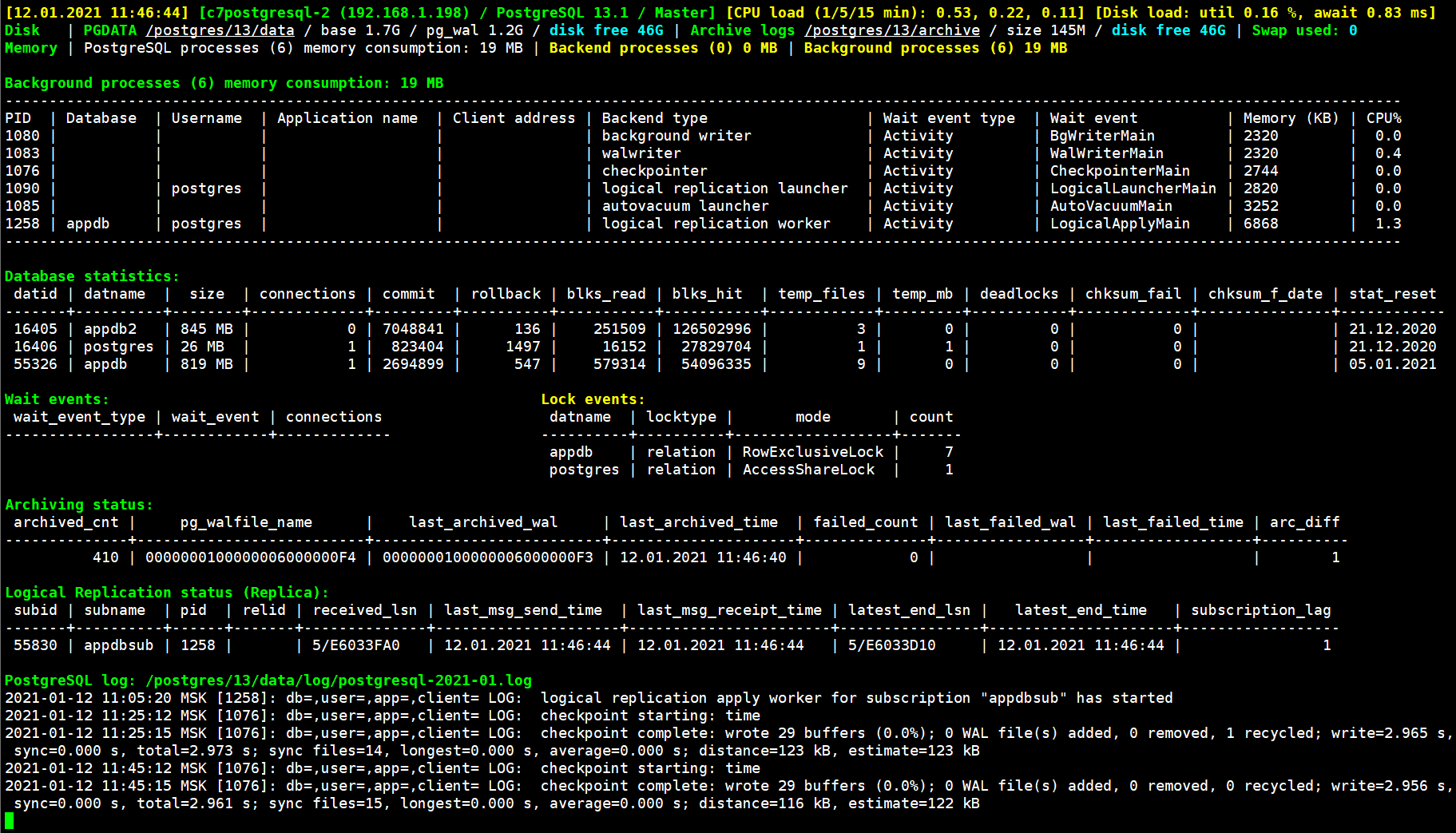This screenshot has height=833, width=1456.
Task: Click the AutoVacuumMain wait event
Action: tap(1111, 206)
